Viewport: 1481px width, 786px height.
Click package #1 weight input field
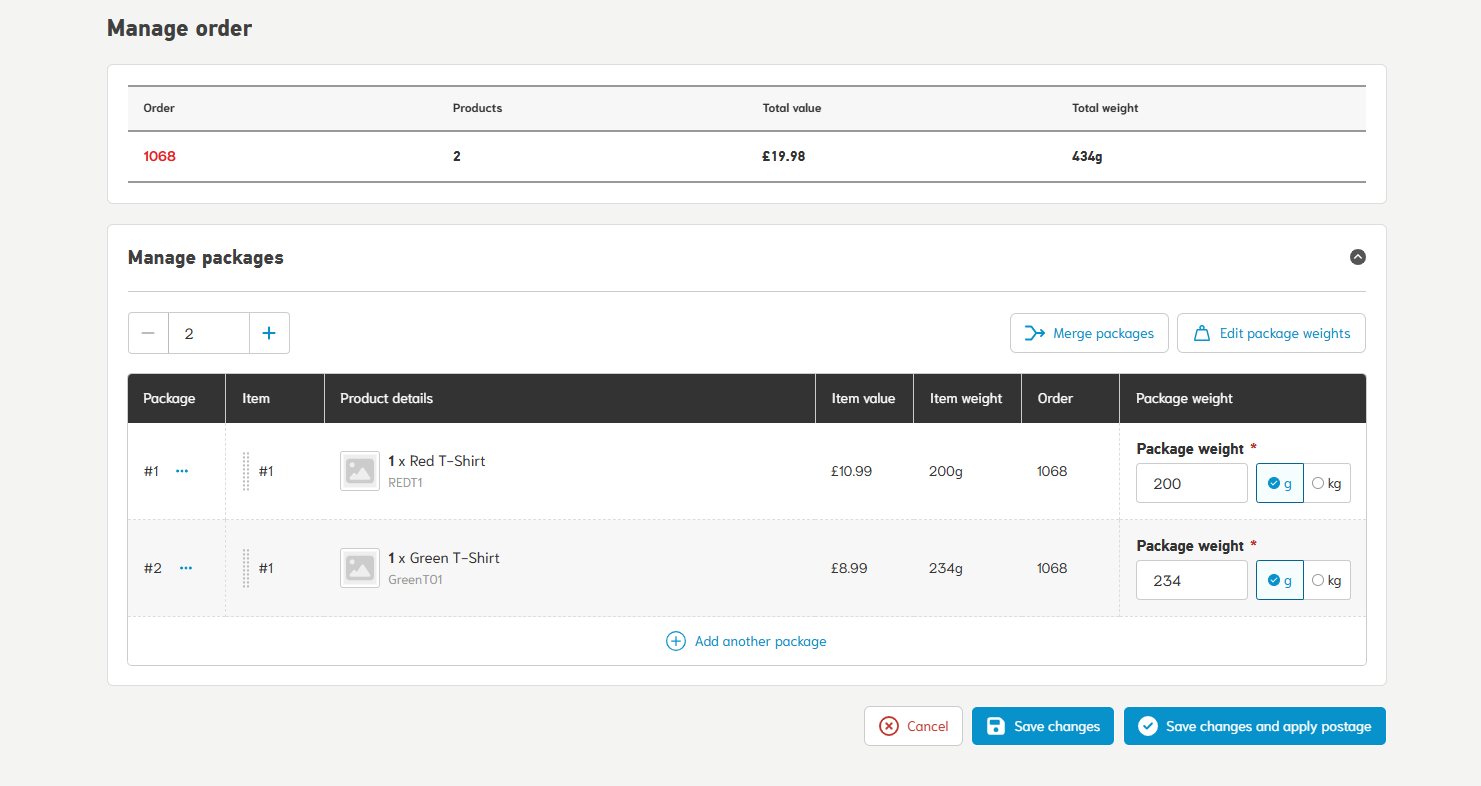pos(1191,483)
